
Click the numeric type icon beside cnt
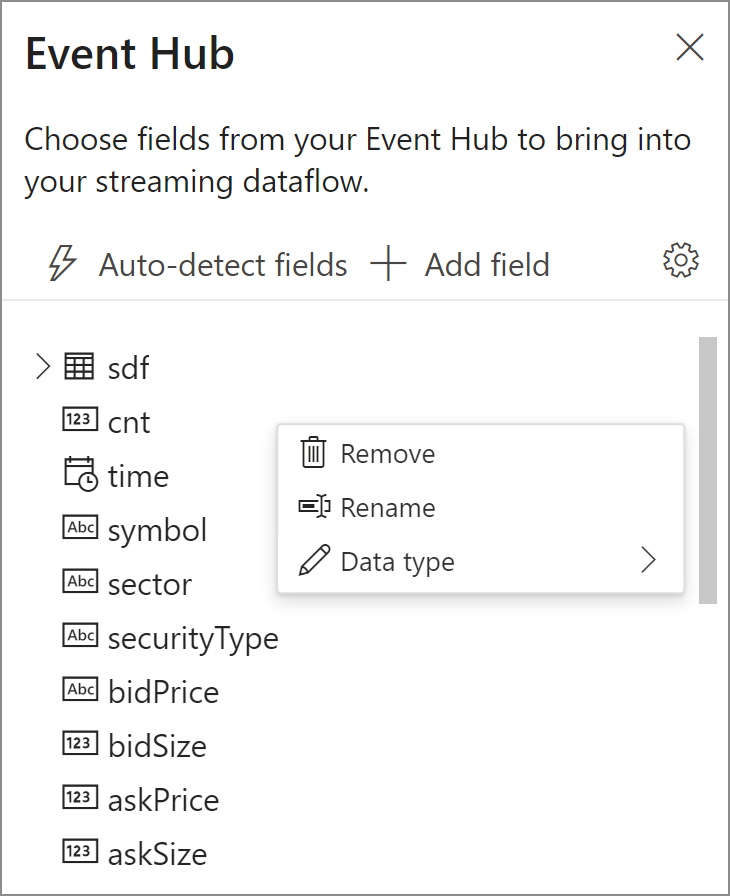tap(78, 421)
